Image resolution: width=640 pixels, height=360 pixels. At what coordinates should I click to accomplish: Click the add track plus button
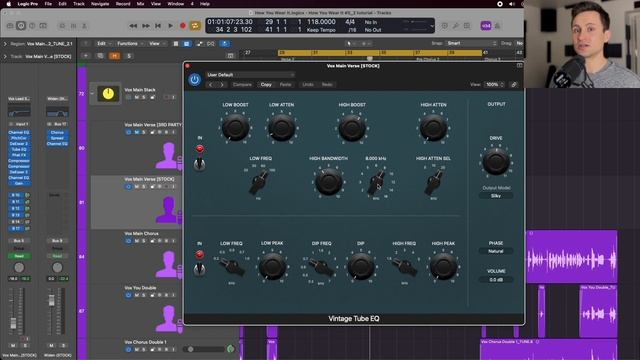coord(86,56)
